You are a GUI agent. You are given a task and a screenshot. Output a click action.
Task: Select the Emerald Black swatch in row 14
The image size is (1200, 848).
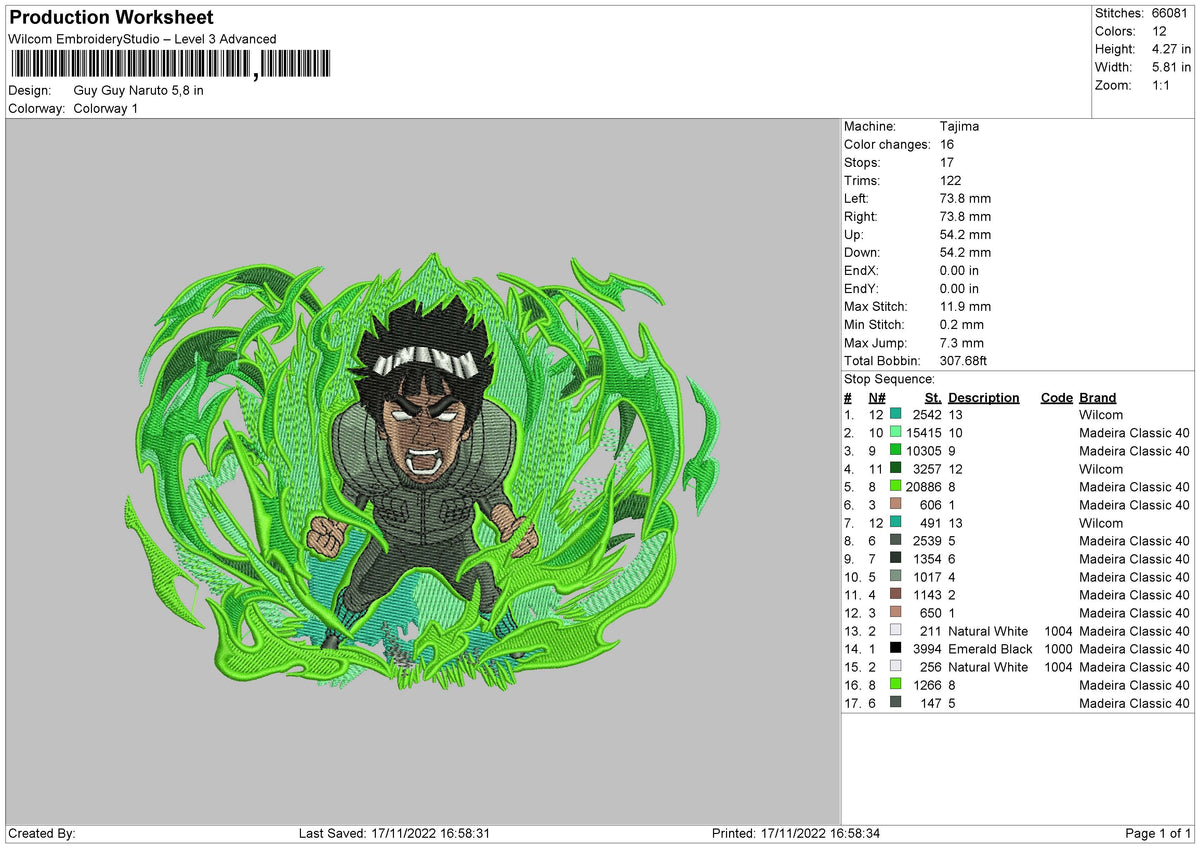pyautogui.click(x=895, y=649)
